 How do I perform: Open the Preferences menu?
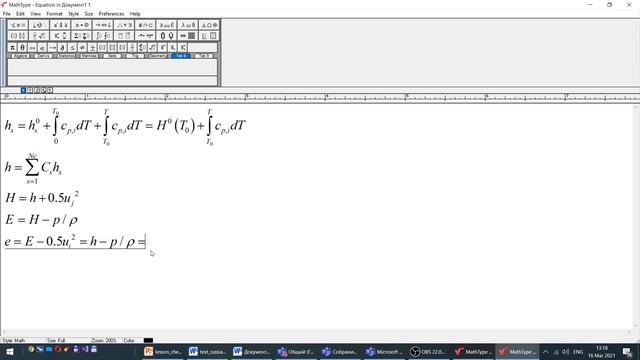(111, 14)
